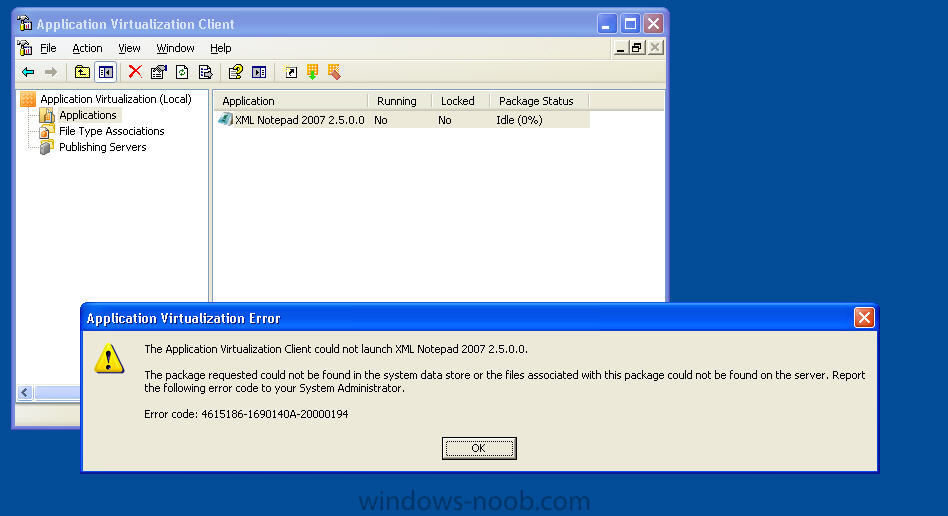Toggle the Show/Hide Action Pane icon

(259, 72)
